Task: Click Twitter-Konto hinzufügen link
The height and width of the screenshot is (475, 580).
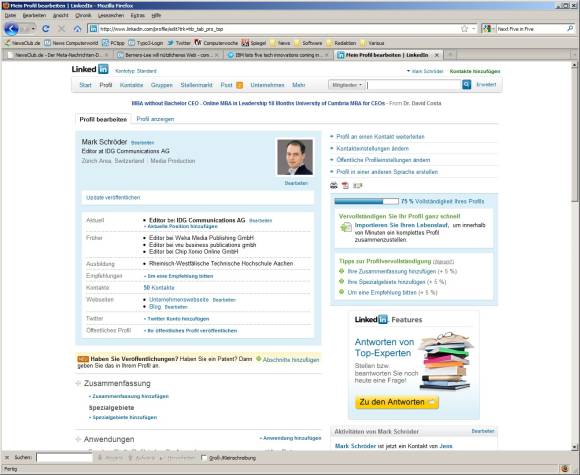Action: (178, 319)
